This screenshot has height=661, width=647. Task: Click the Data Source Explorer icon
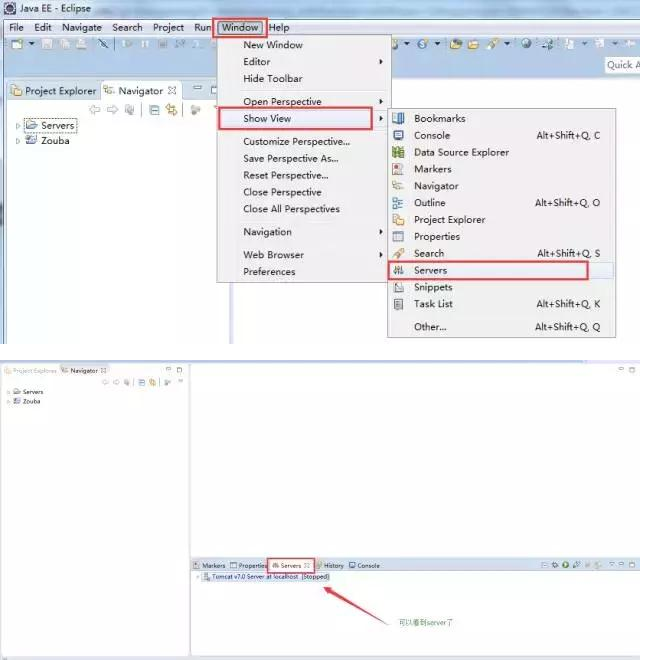tap(398, 153)
